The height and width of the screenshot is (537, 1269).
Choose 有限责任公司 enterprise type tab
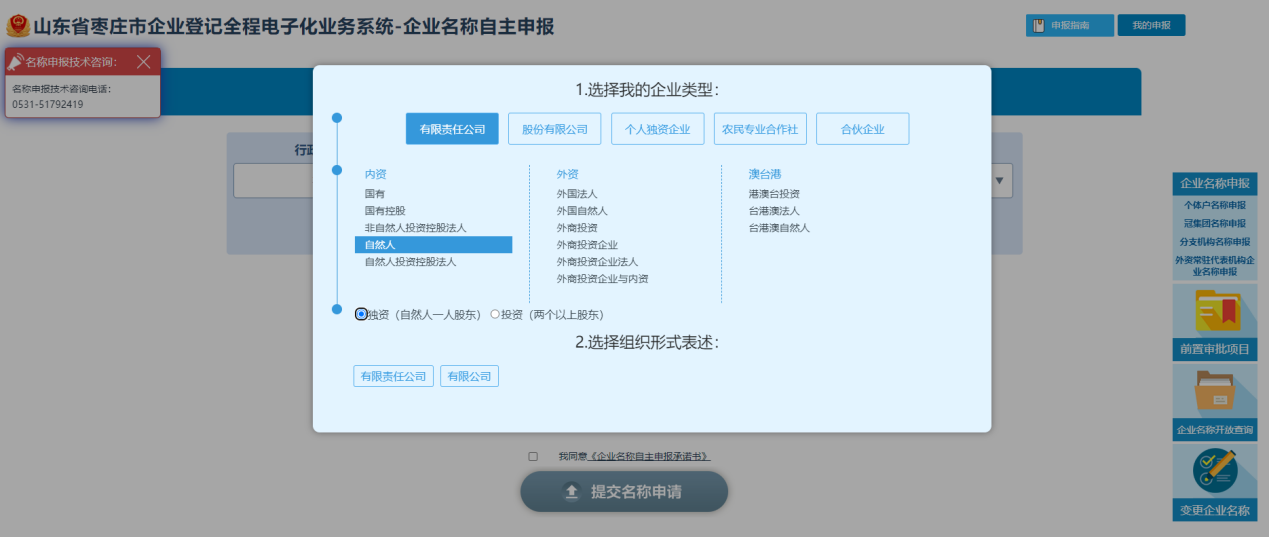click(x=452, y=129)
